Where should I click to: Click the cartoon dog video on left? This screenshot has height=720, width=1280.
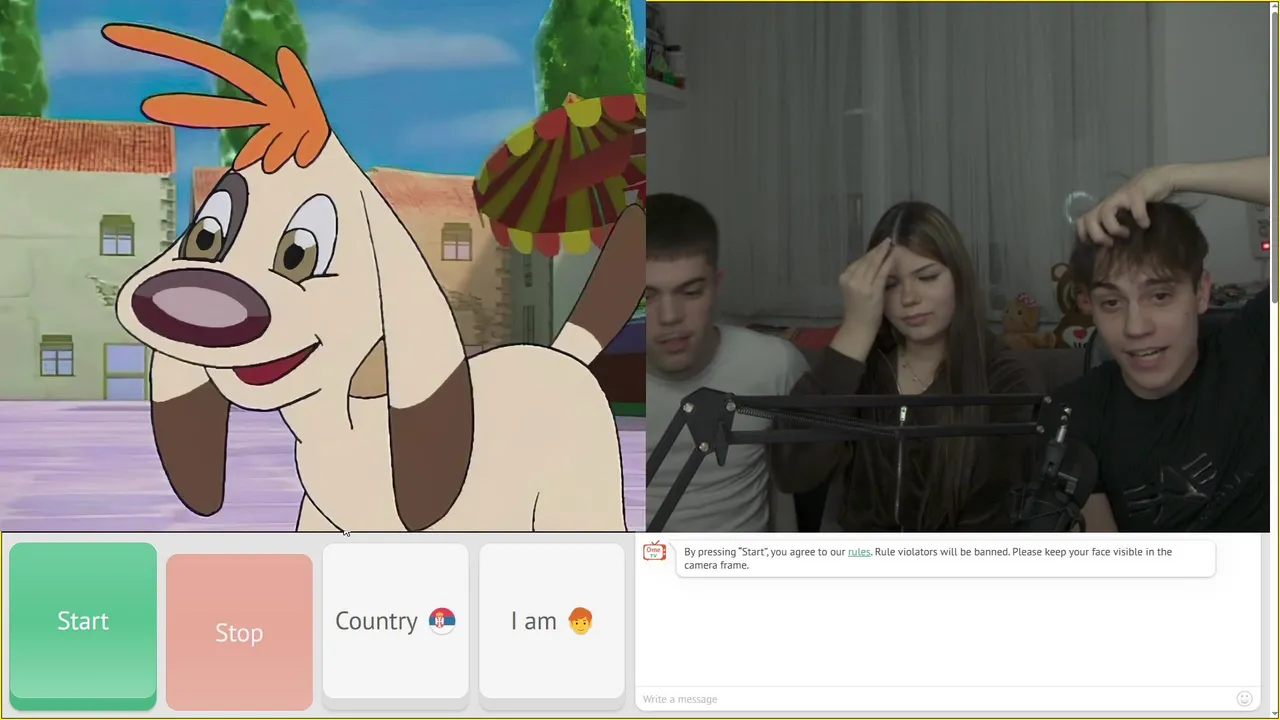(322, 266)
